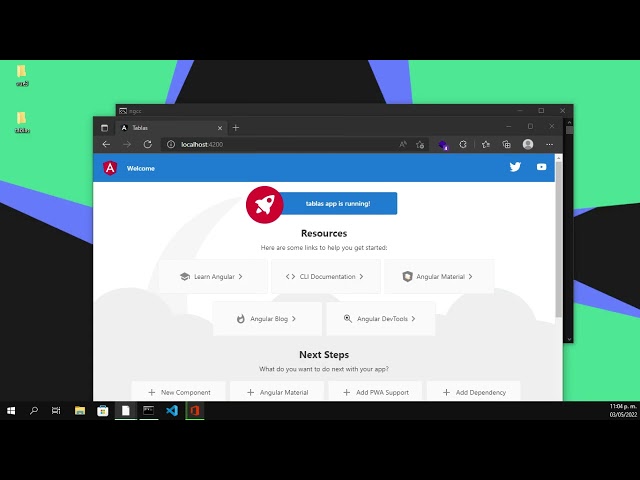Reload the localhost page
This screenshot has width=640, height=480.
pos(148,144)
